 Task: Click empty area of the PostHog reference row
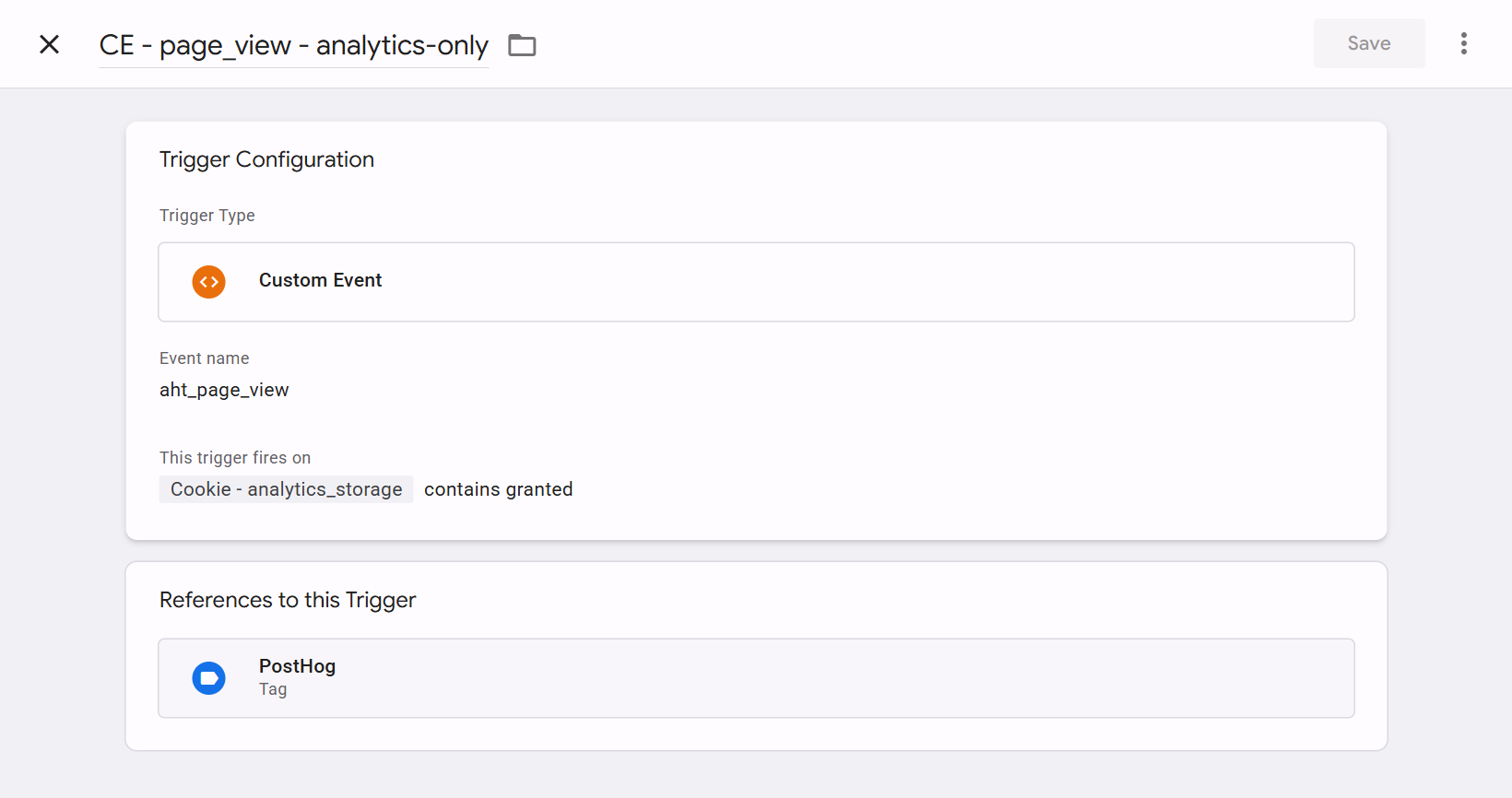(830, 678)
